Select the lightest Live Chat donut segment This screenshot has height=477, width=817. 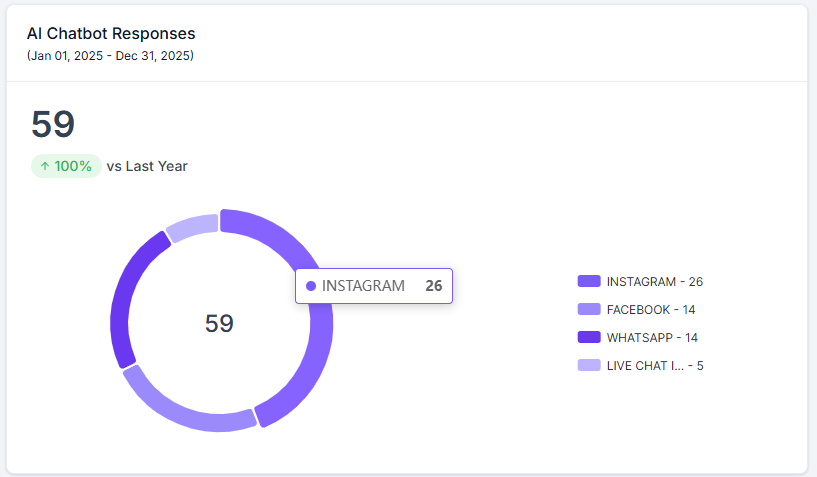[x=192, y=228]
